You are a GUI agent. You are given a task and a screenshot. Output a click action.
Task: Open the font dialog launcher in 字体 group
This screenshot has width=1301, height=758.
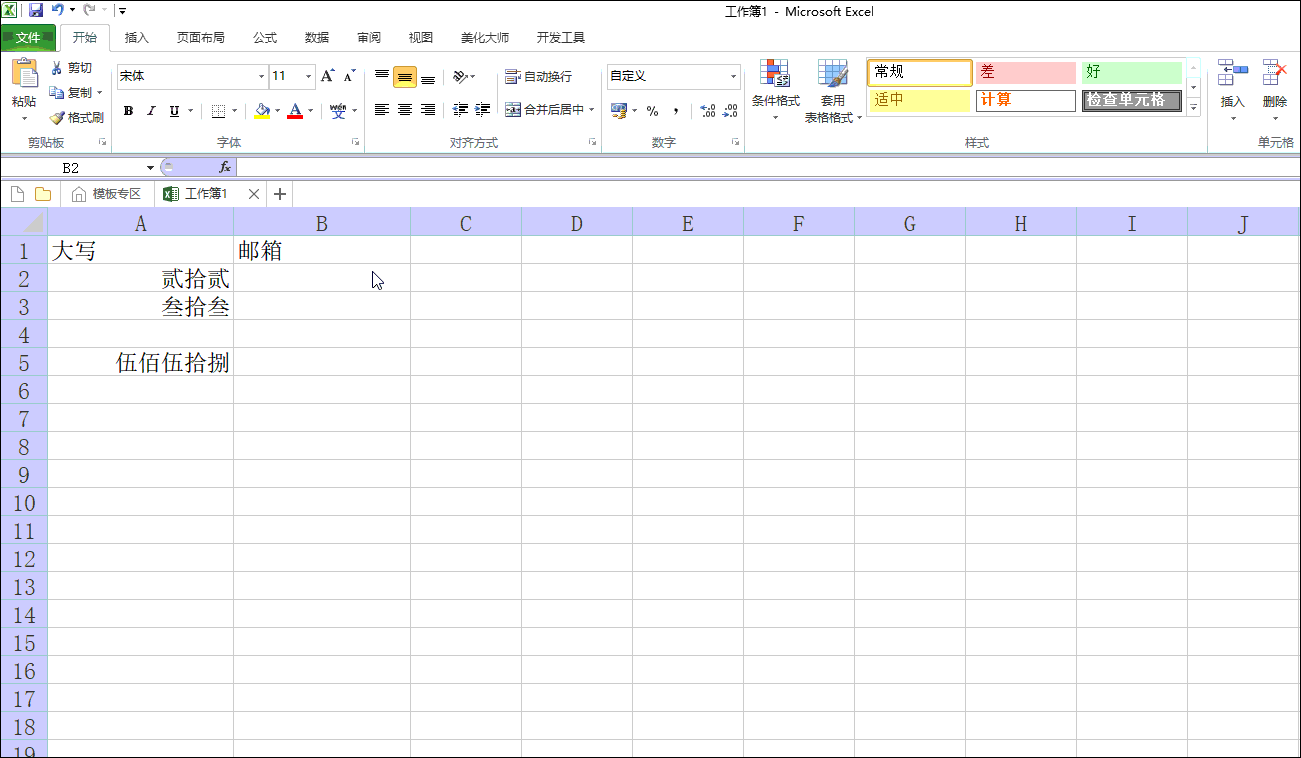(356, 143)
